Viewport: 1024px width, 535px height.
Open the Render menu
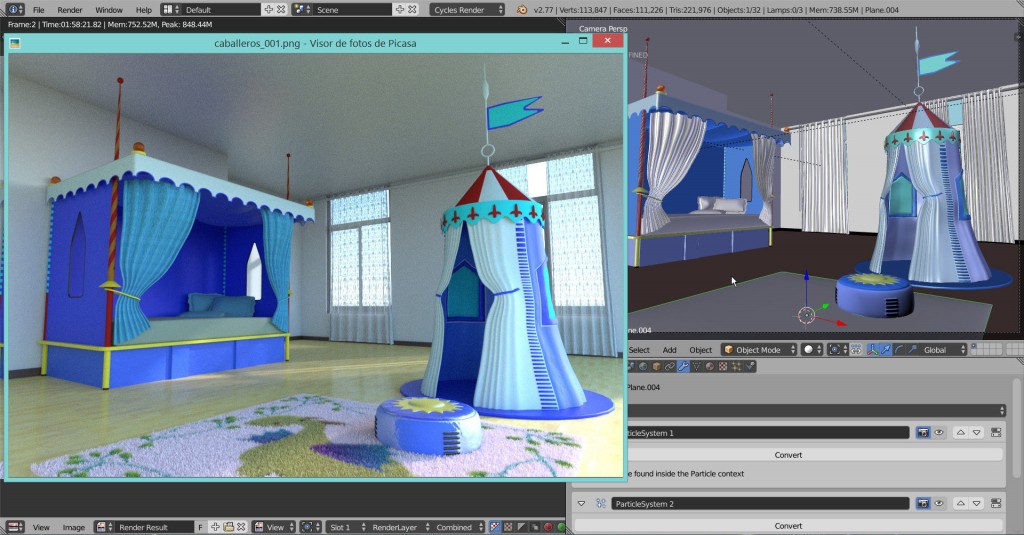click(70, 10)
